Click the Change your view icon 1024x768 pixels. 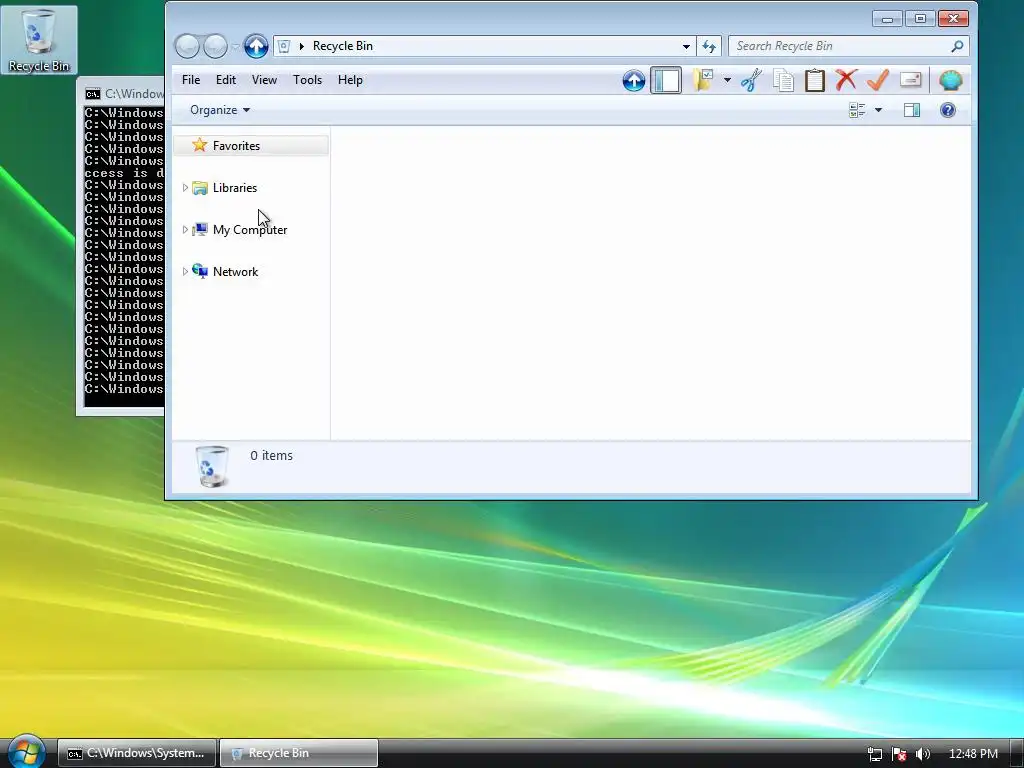tap(857, 110)
